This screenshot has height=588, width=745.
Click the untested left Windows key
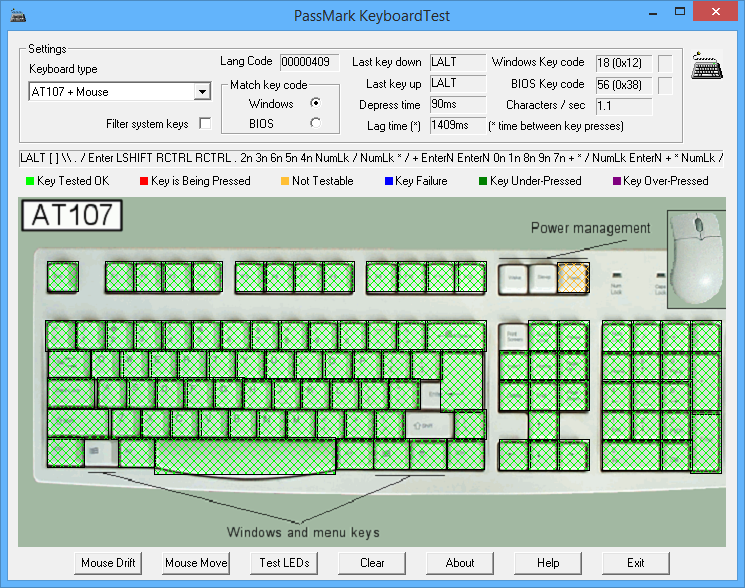click(x=101, y=453)
